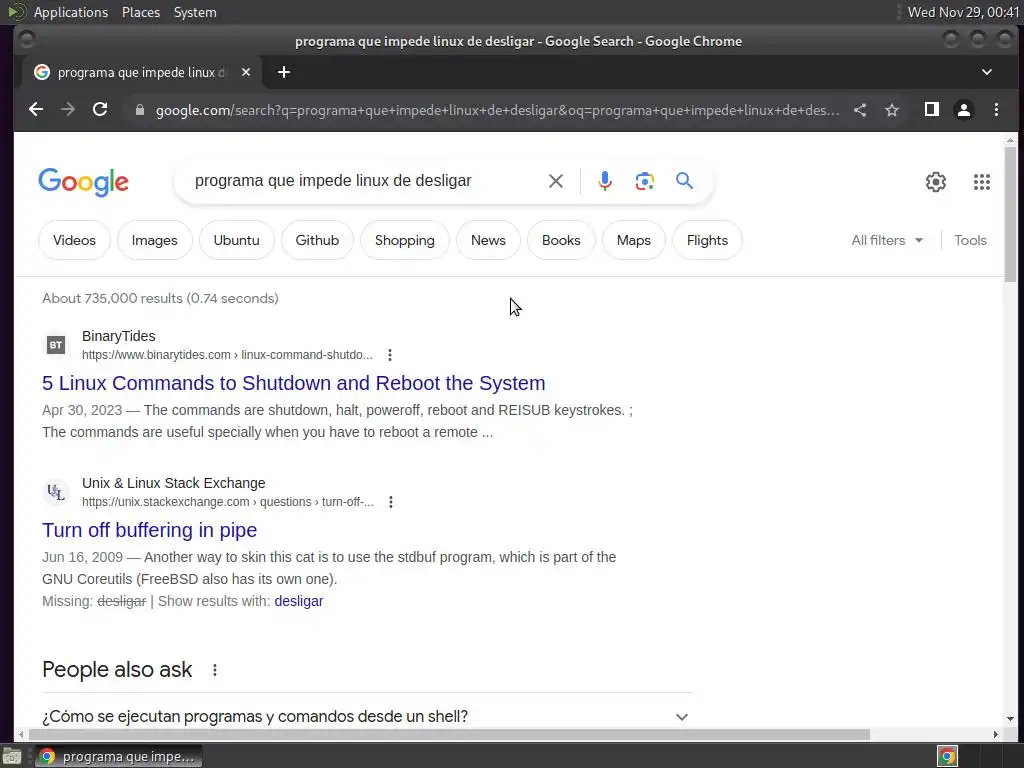Click the vertical scrollbar thumb
Viewport: 1024px width, 768px height.
pyautogui.click(x=1010, y=214)
